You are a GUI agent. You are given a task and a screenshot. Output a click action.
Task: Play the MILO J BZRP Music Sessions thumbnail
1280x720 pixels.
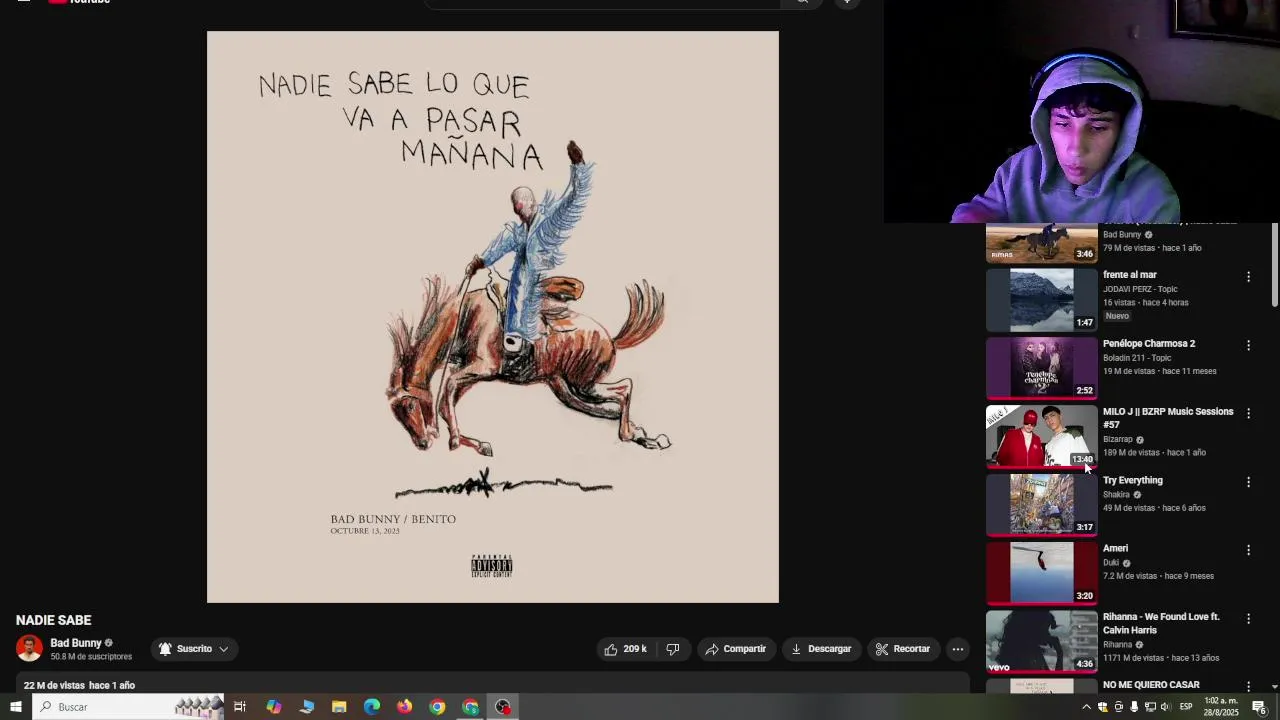tap(1041, 436)
